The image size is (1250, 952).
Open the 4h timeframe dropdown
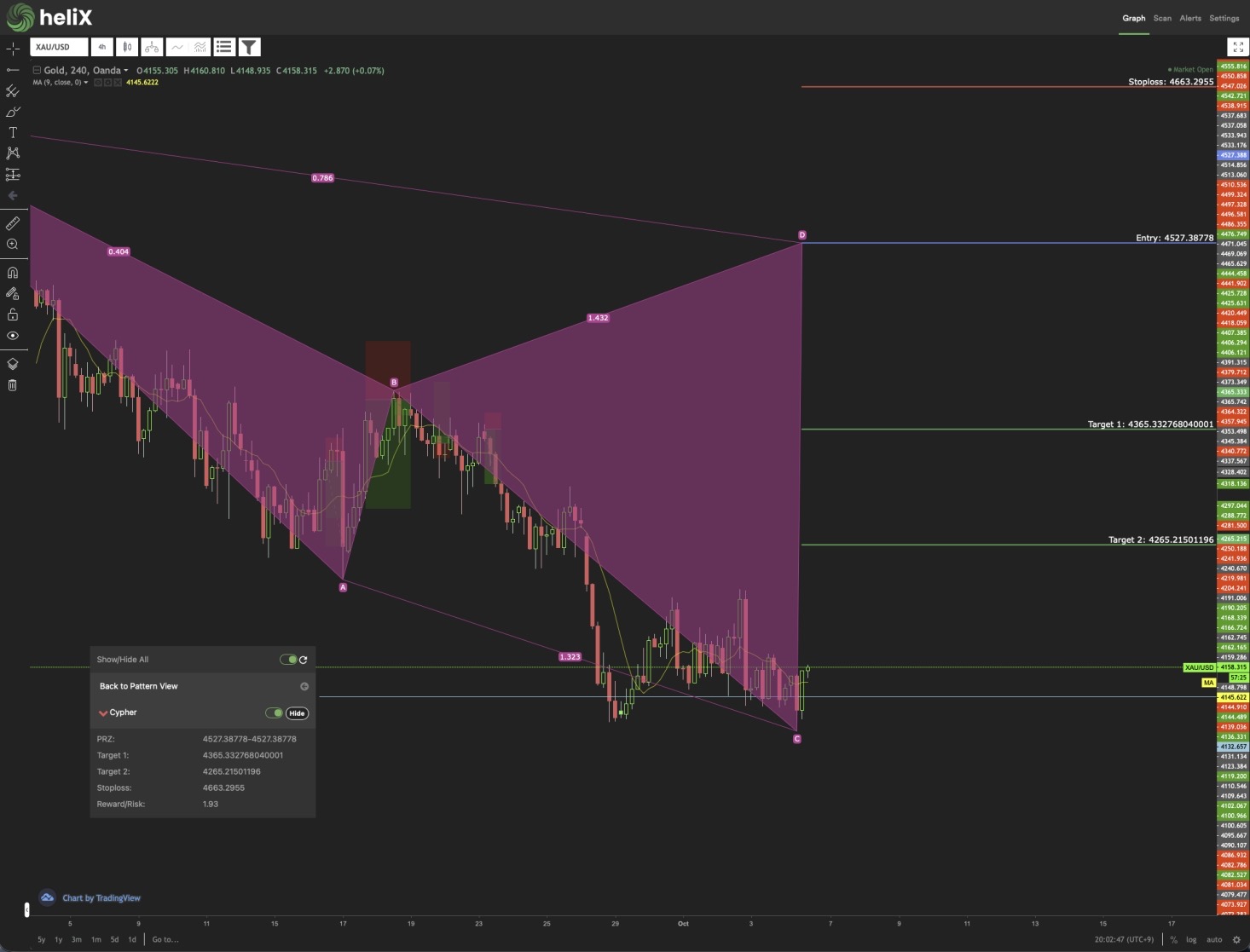pos(102,47)
